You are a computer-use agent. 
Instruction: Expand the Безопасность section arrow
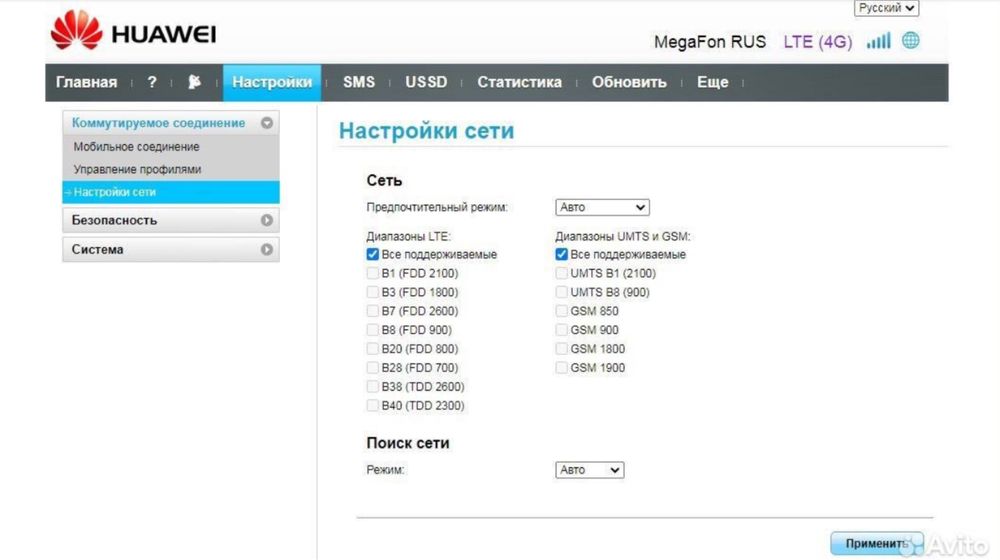coord(267,220)
